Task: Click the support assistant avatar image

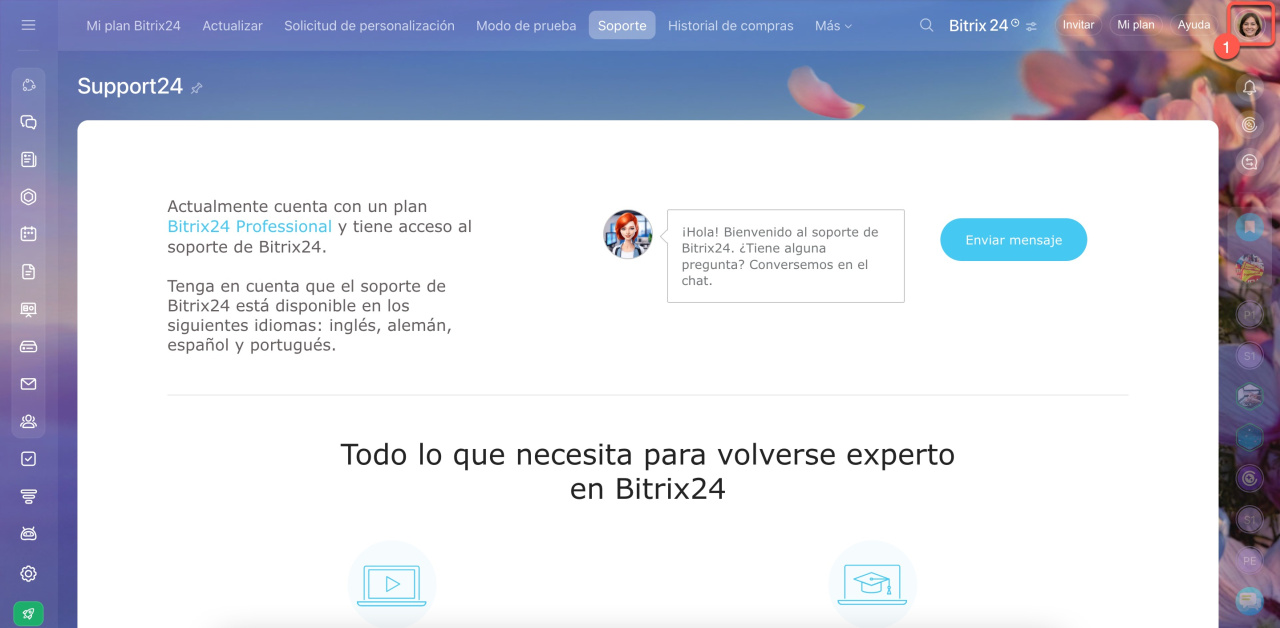Action: point(628,235)
